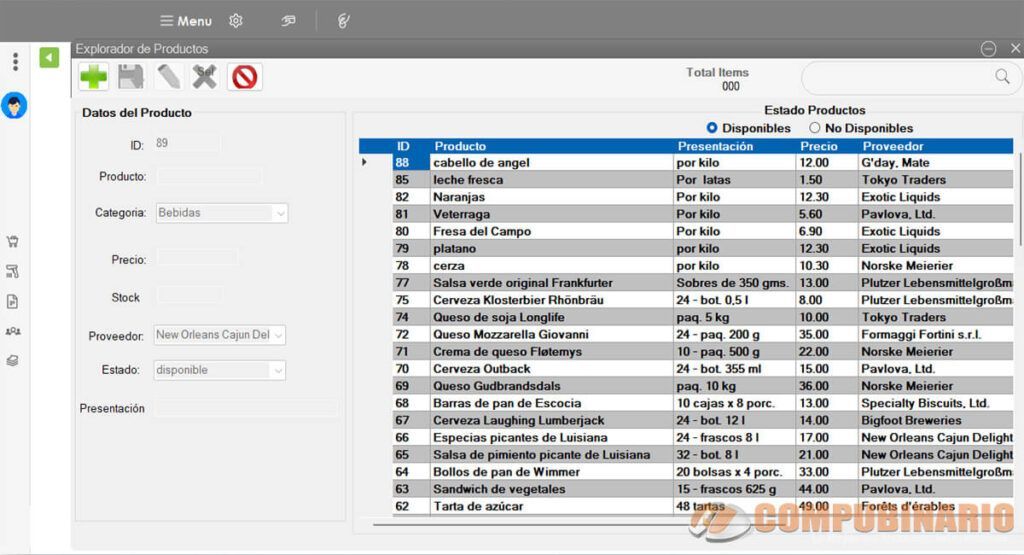Click the red cancel prohibition icon
Image resolution: width=1024 pixels, height=555 pixels.
click(245, 77)
